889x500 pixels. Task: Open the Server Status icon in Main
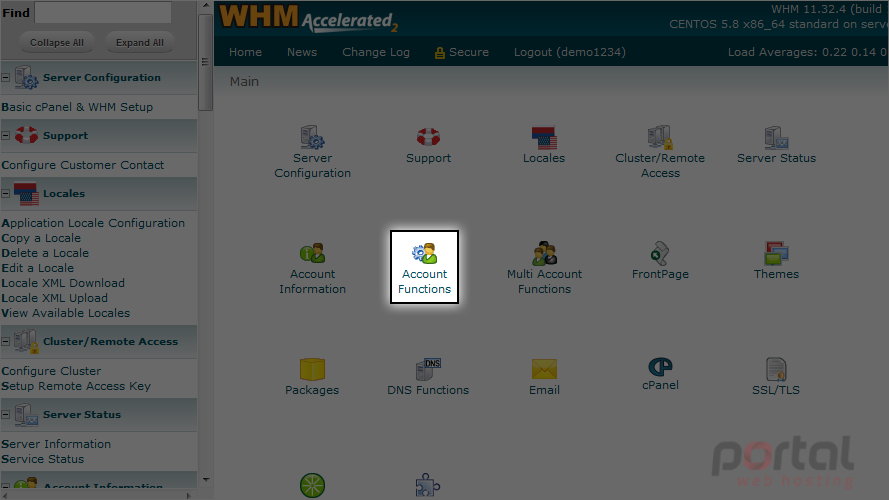tap(776, 138)
